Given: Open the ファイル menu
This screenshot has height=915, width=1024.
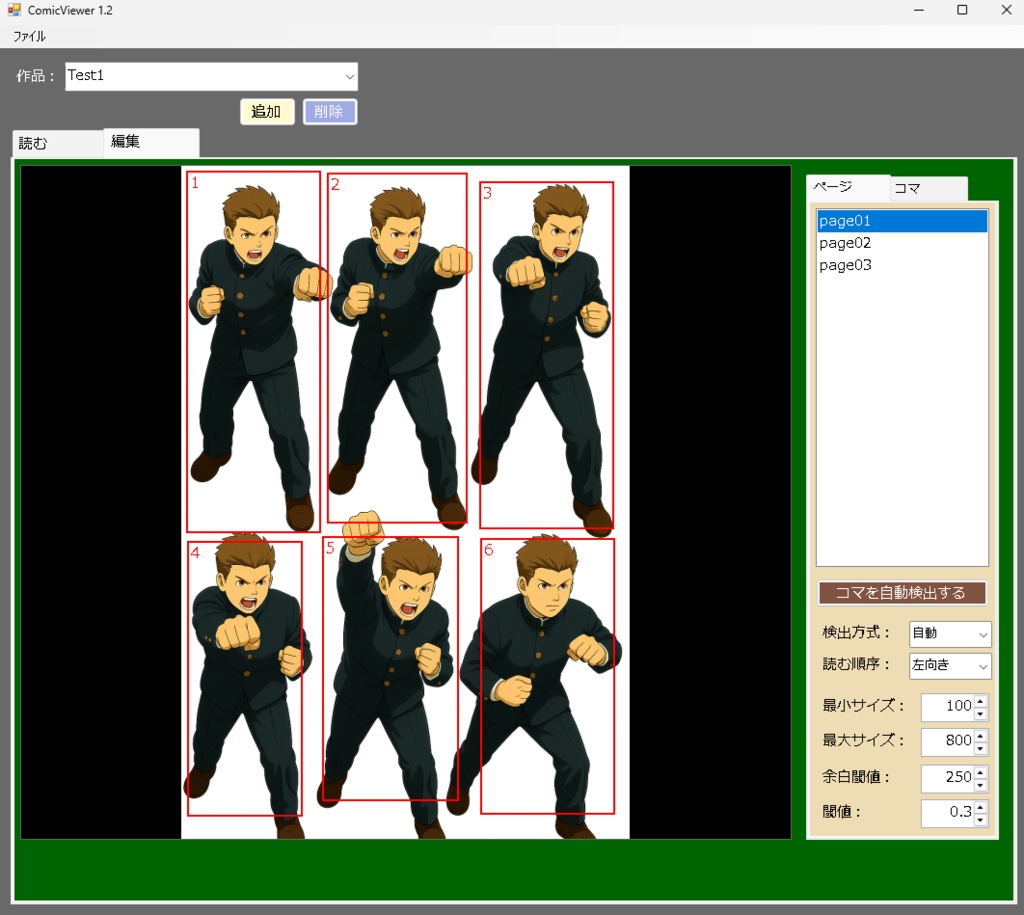Looking at the screenshot, I should pos(27,35).
